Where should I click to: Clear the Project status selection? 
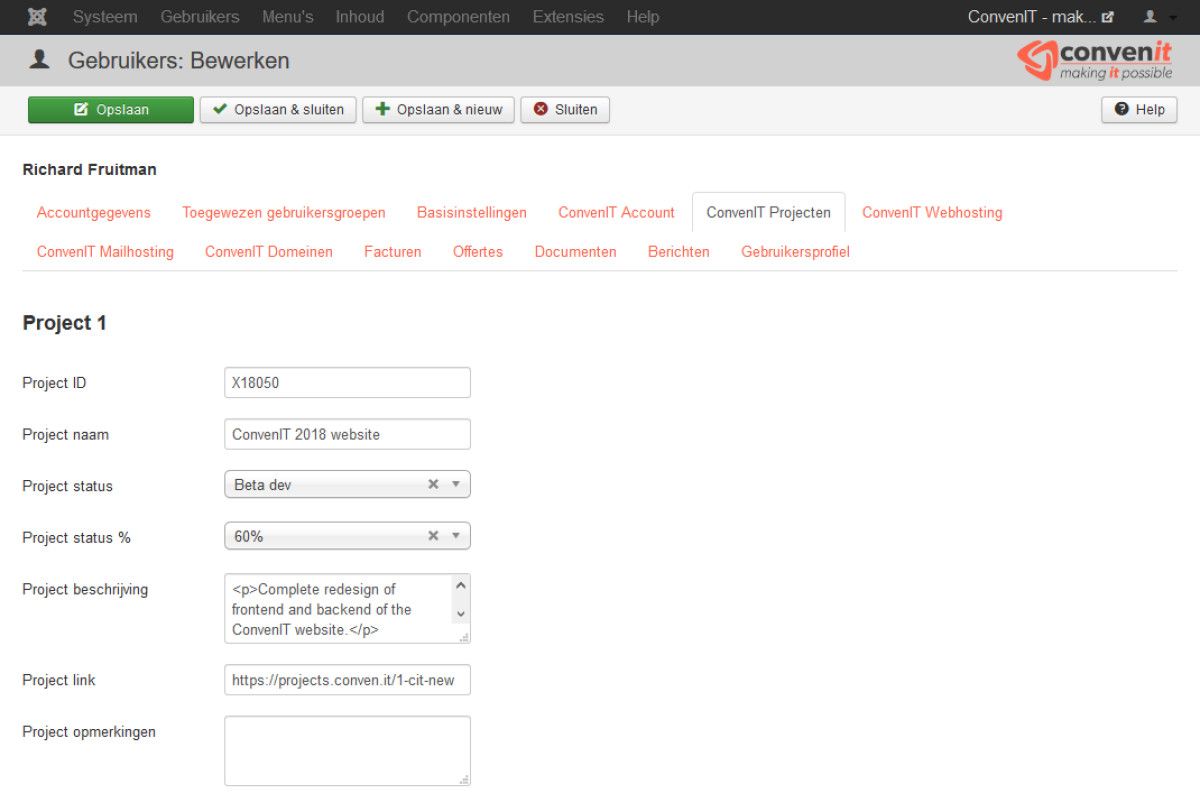point(433,484)
